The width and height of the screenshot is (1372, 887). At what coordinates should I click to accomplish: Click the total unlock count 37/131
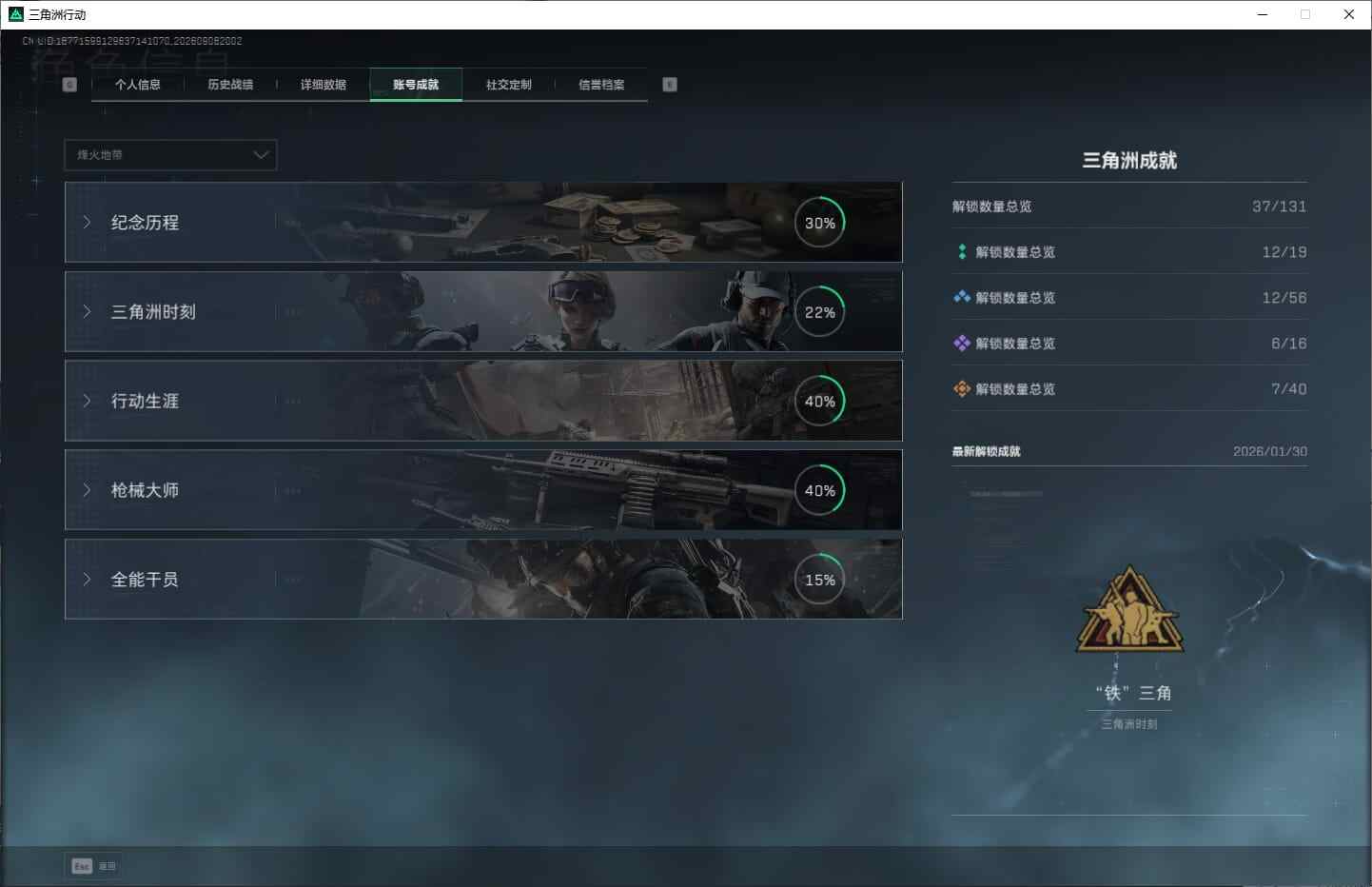(x=1279, y=207)
